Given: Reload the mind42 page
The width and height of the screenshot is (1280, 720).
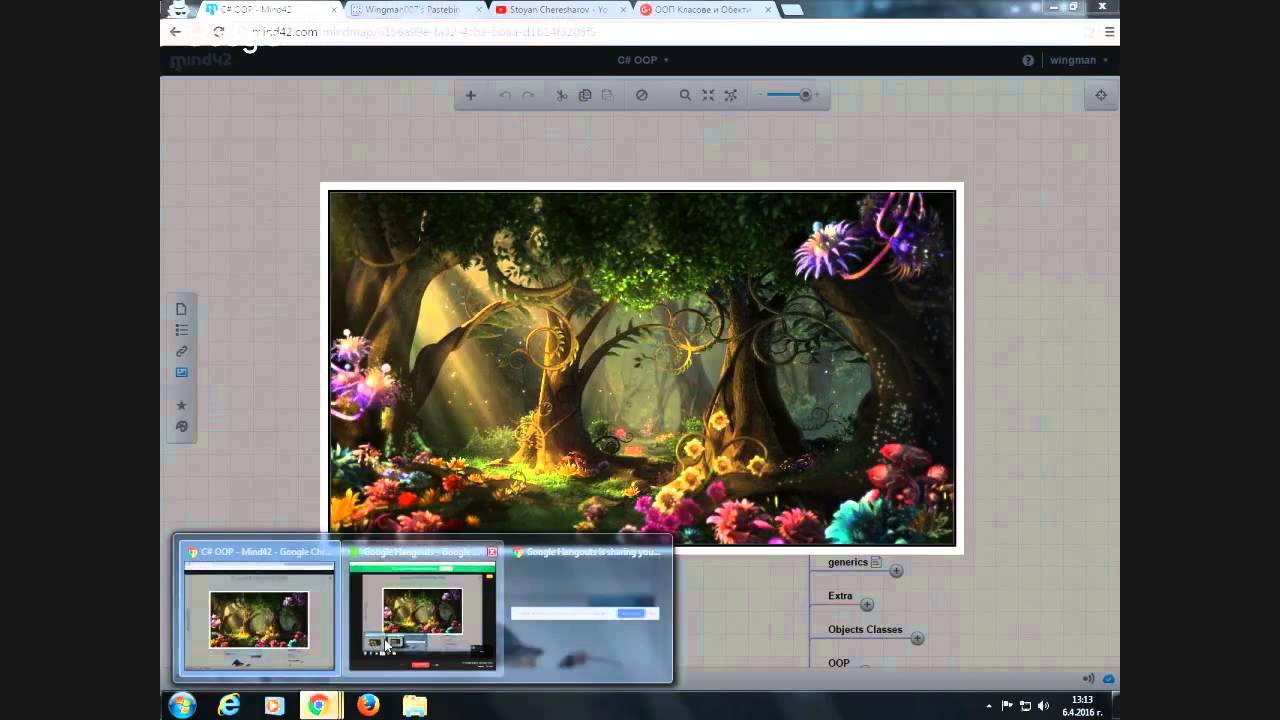Looking at the screenshot, I should point(218,32).
